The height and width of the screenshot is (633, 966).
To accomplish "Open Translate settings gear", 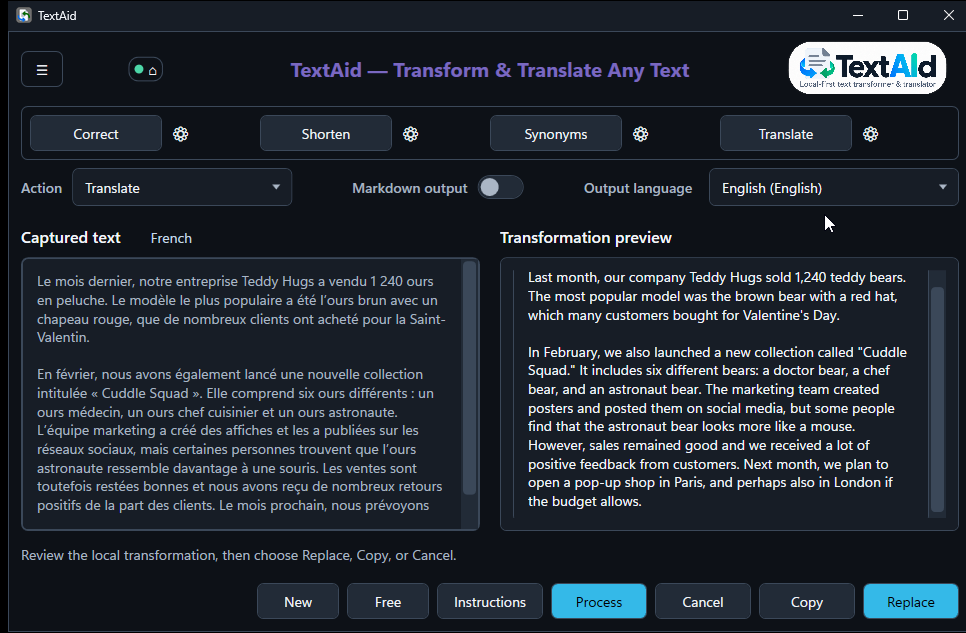I will pos(871,134).
